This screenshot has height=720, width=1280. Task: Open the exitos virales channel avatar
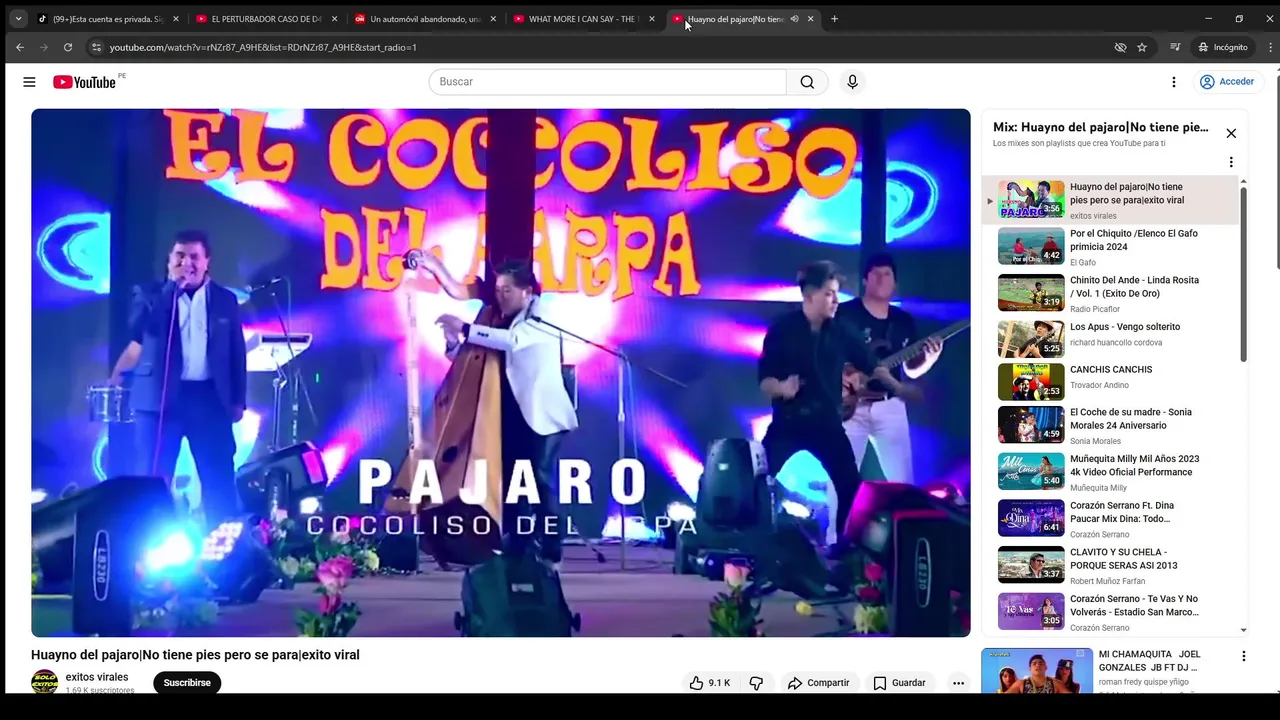tap(44, 682)
